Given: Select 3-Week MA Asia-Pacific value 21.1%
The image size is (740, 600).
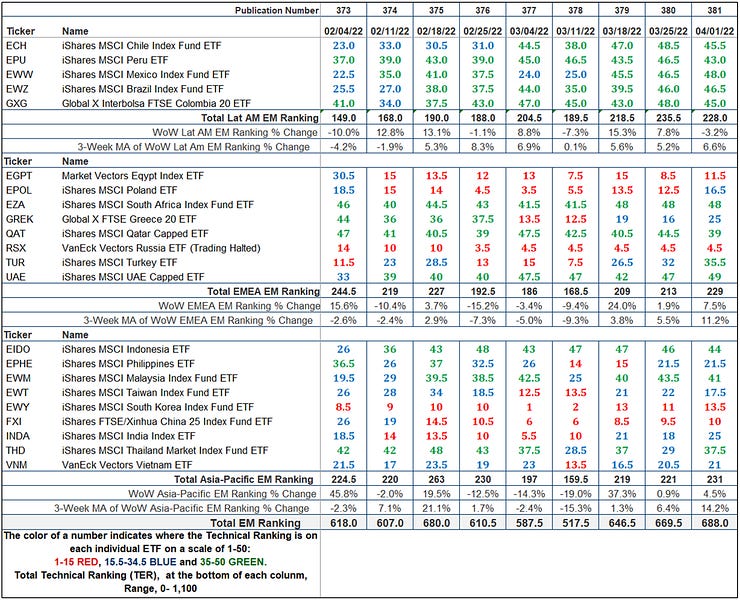Looking at the screenshot, I should (x=437, y=508).
